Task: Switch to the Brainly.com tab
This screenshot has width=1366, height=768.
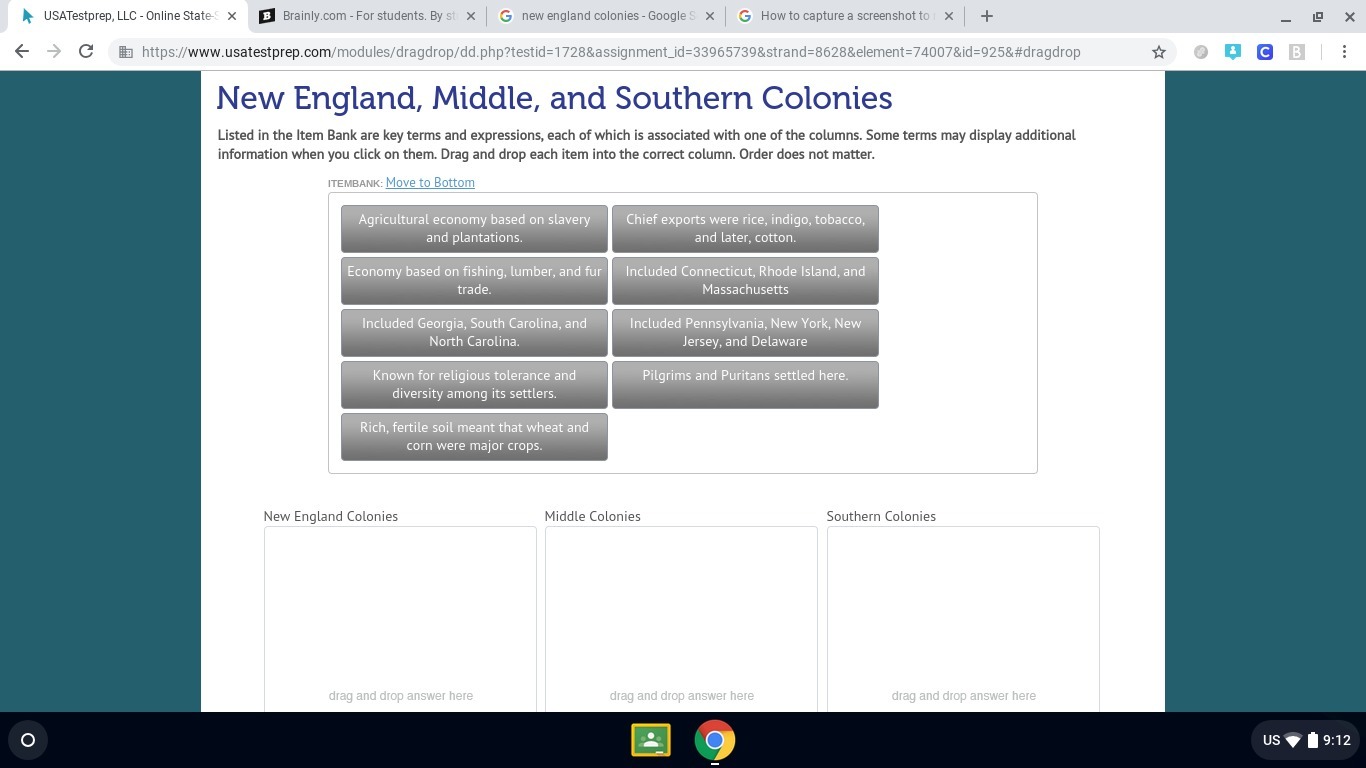Action: click(366, 16)
